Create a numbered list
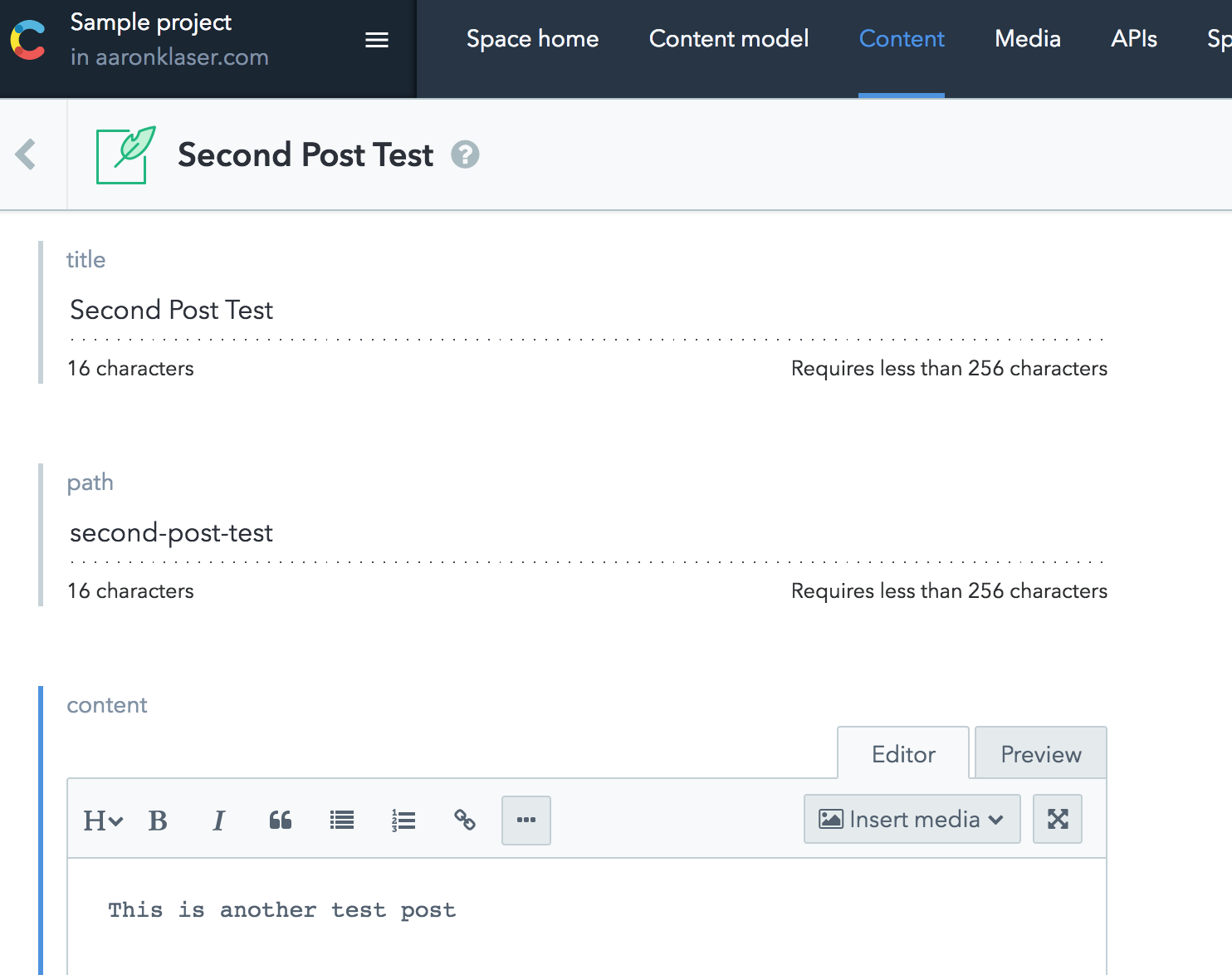 pyautogui.click(x=403, y=821)
